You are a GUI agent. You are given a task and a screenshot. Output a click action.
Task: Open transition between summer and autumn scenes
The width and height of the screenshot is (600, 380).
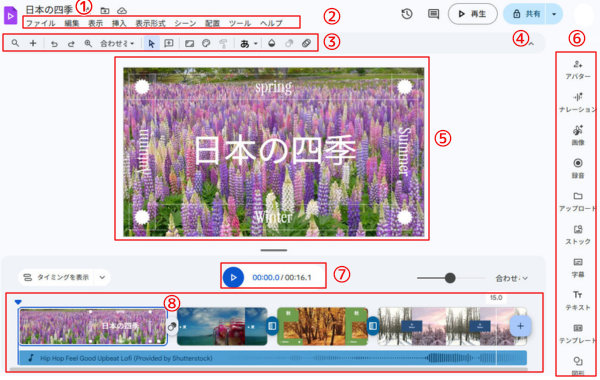[272, 326]
